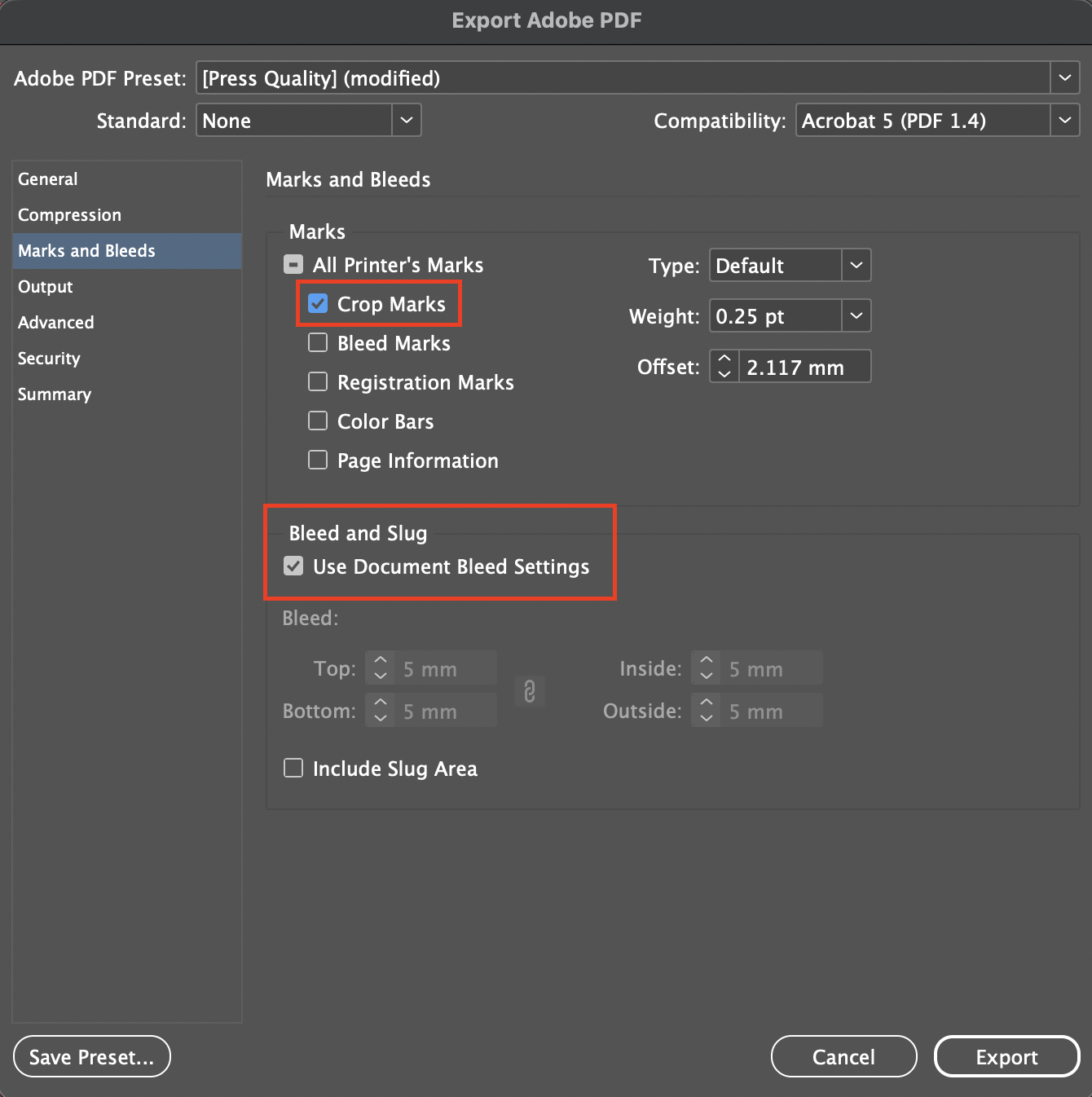This screenshot has width=1092, height=1097.
Task: Open the marks Weight dropdown
Action: 856,316
